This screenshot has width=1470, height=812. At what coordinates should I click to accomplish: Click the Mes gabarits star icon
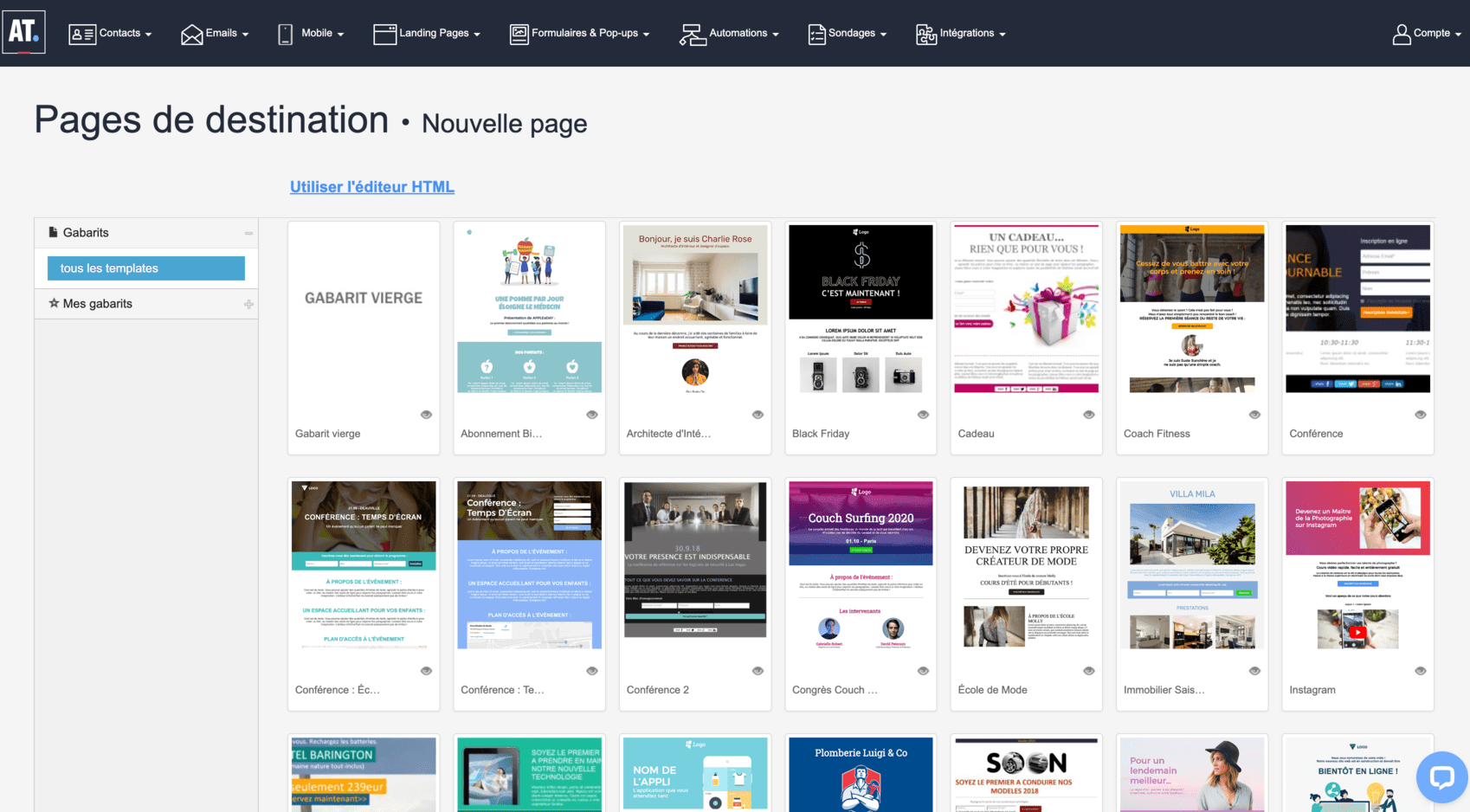click(x=54, y=303)
